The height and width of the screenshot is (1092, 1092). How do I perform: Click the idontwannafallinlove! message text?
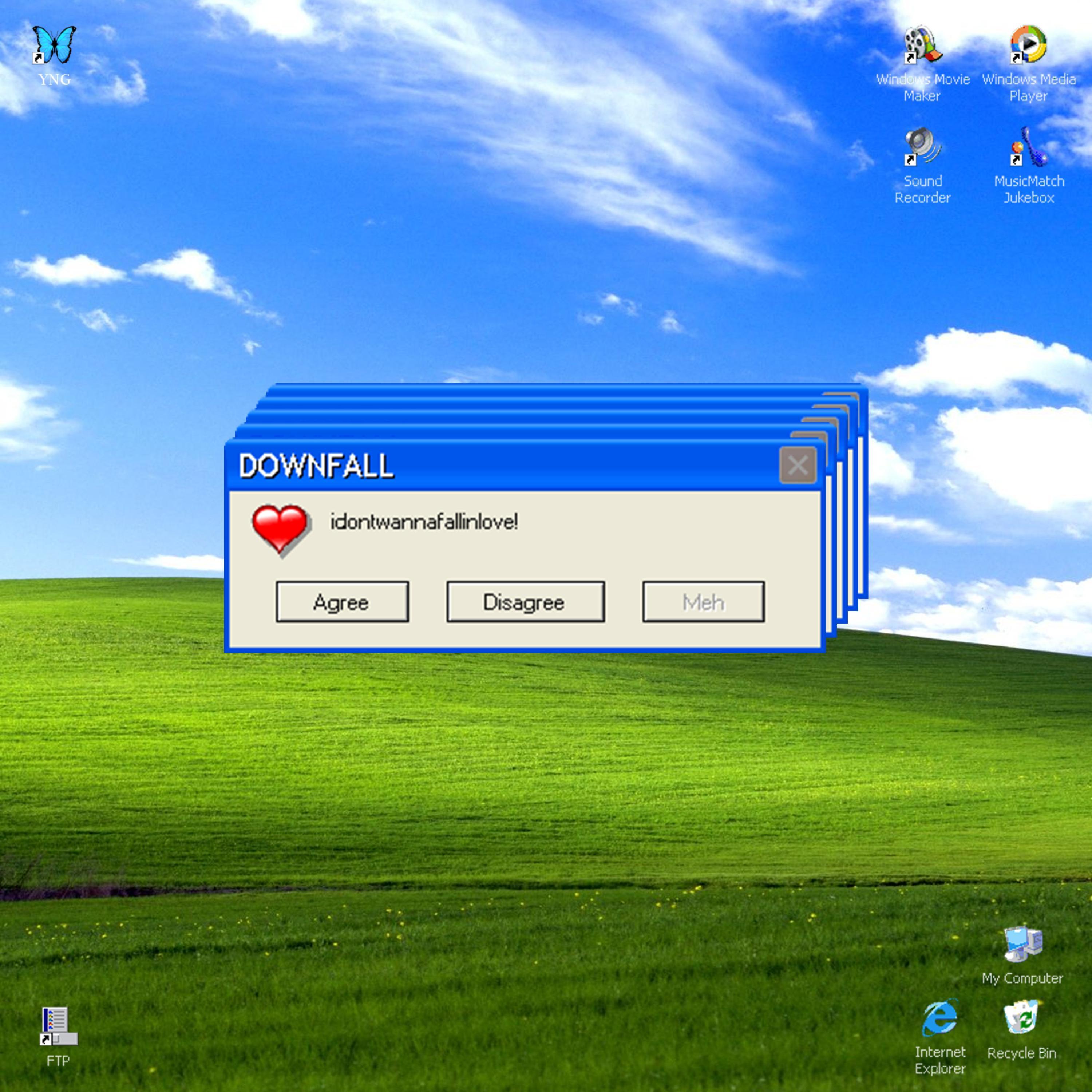tap(424, 522)
